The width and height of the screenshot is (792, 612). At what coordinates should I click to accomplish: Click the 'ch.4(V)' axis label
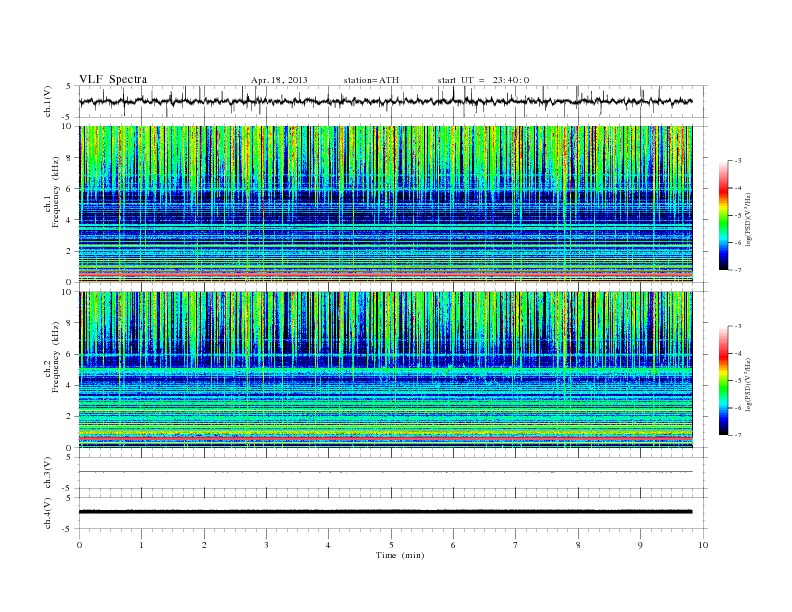pos(48,513)
